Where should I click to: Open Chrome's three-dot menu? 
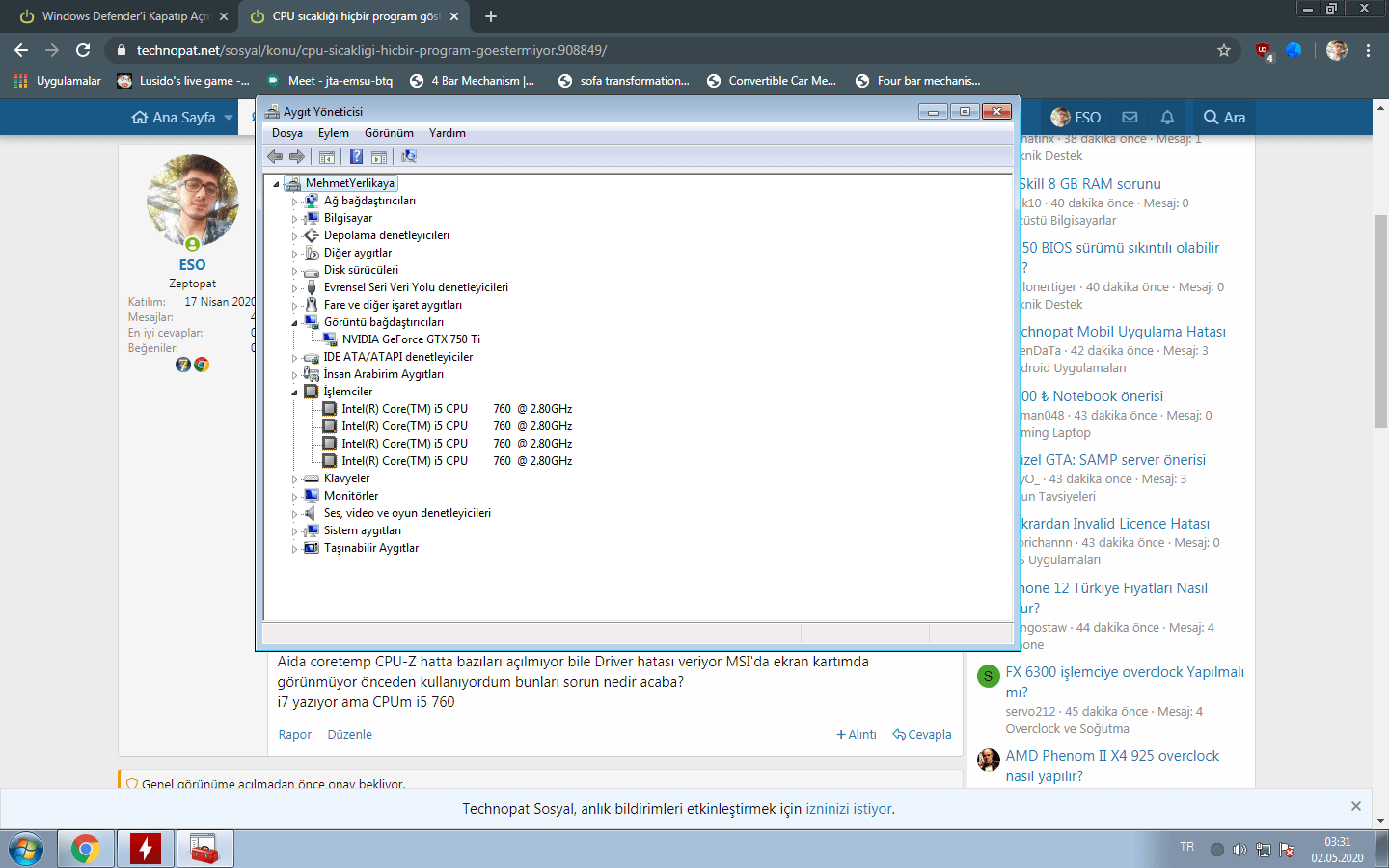pos(1368,50)
